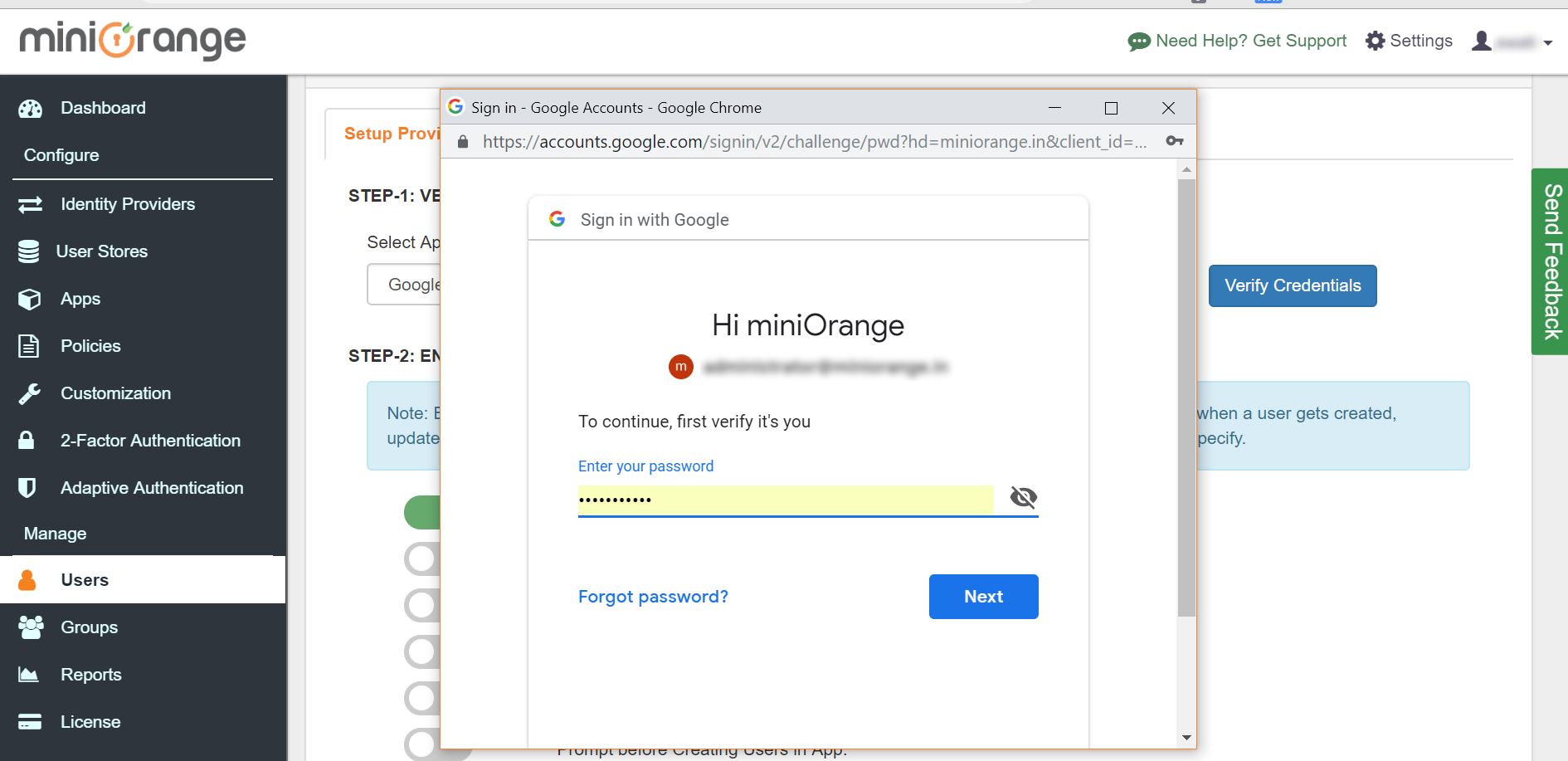Viewport: 1568px width, 761px height.
Task: Click the Settings gear icon
Action: (x=1375, y=41)
